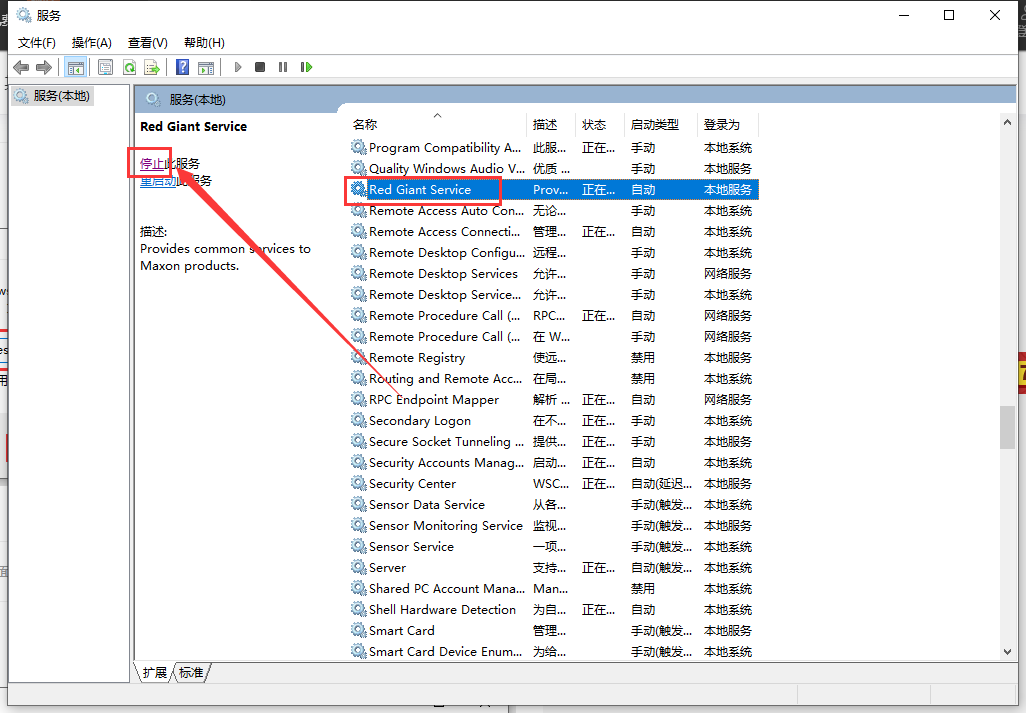Select the Remote Desktop Configu... service
Image resolution: width=1026 pixels, height=713 pixels.
coord(553,252)
